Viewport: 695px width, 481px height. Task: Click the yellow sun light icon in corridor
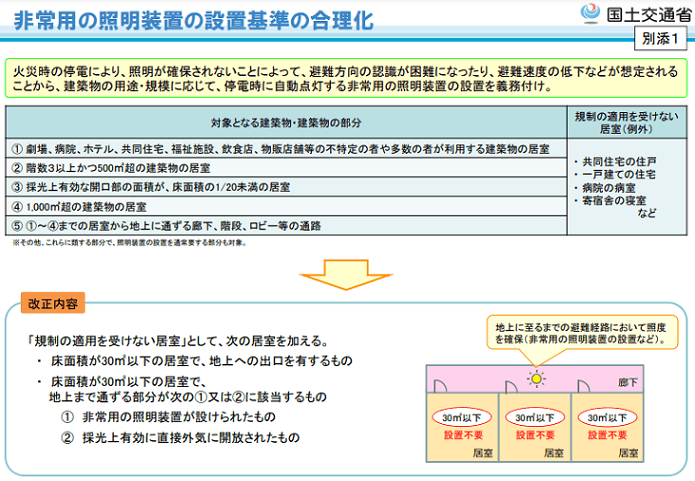[x=536, y=378]
